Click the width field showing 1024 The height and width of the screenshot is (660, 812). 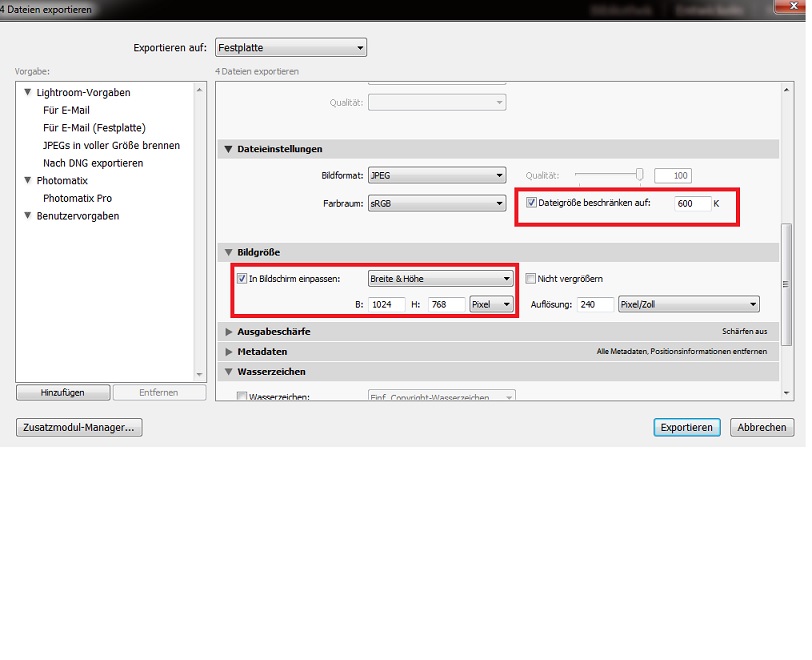tap(386, 305)
